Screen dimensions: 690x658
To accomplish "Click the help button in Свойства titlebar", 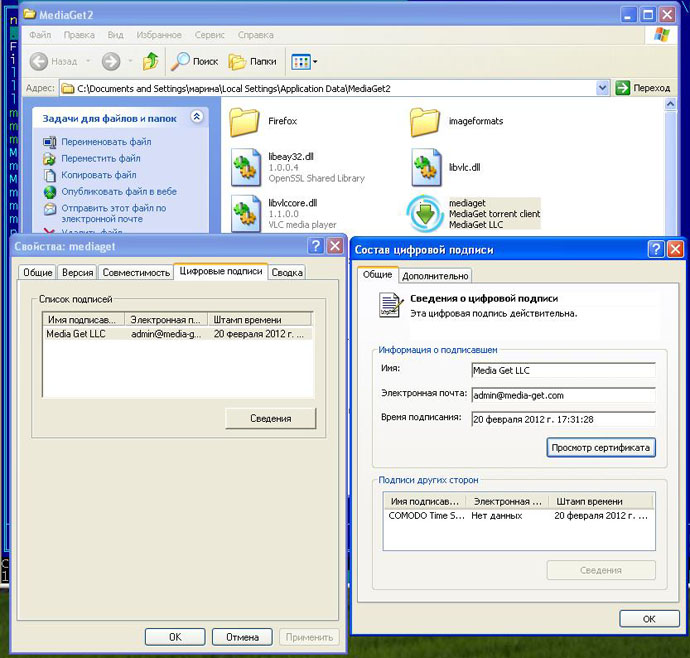I will 316,246.
